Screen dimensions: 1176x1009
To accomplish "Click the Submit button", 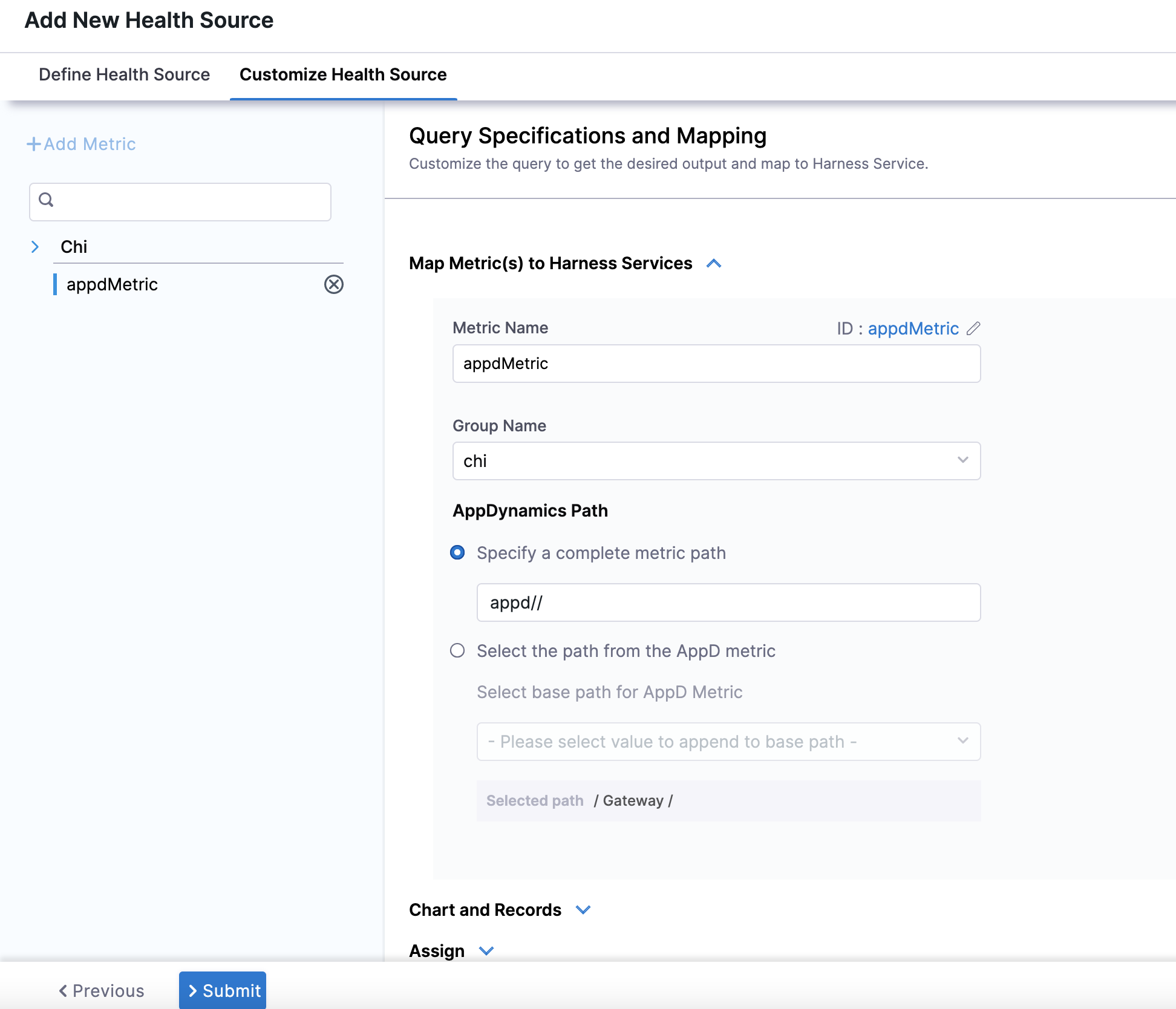I will point(223,990).
